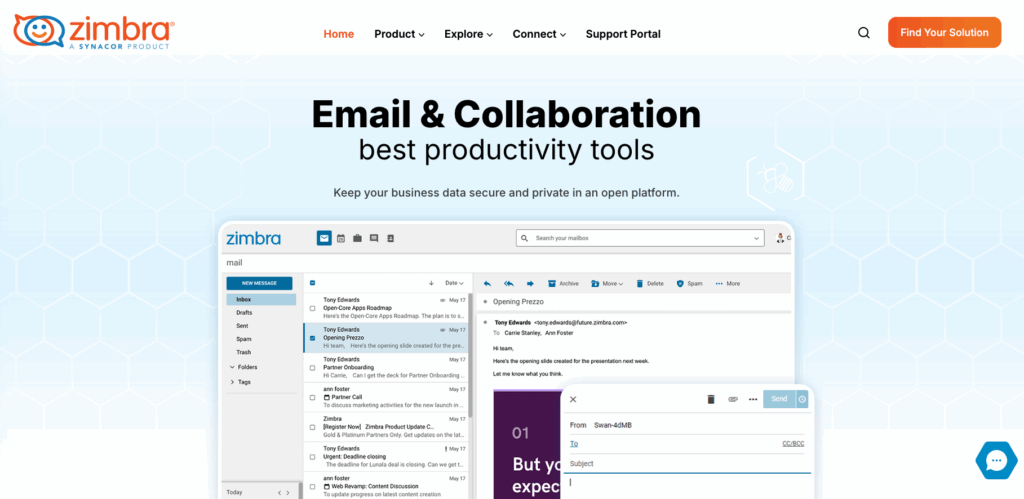This screenshot has height=499, width=1024.
Task: Select the Home navigation item
Action: (338, 34)
